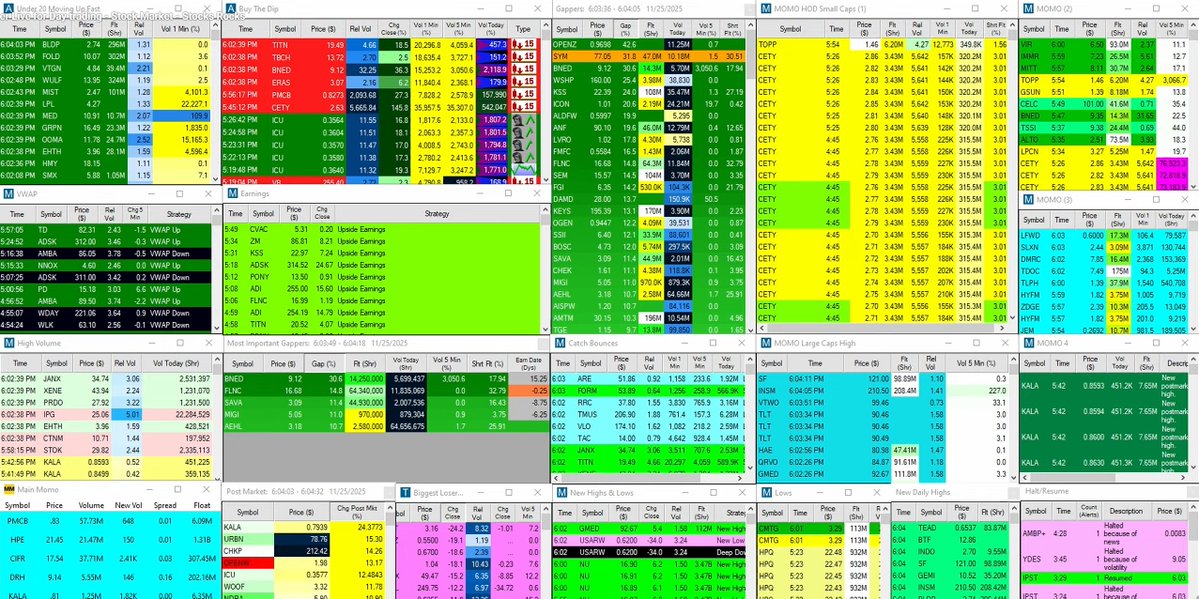
Task: Click Vol 1 Min (%) header in Under 20 window
Action: point(180,29)
